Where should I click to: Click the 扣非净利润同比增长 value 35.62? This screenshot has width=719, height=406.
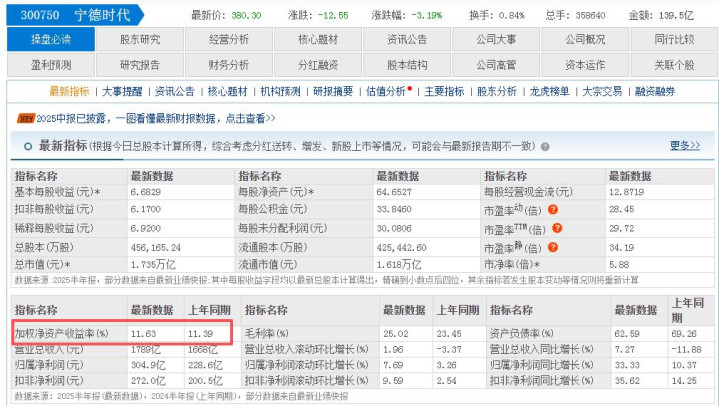pos(627,381)
